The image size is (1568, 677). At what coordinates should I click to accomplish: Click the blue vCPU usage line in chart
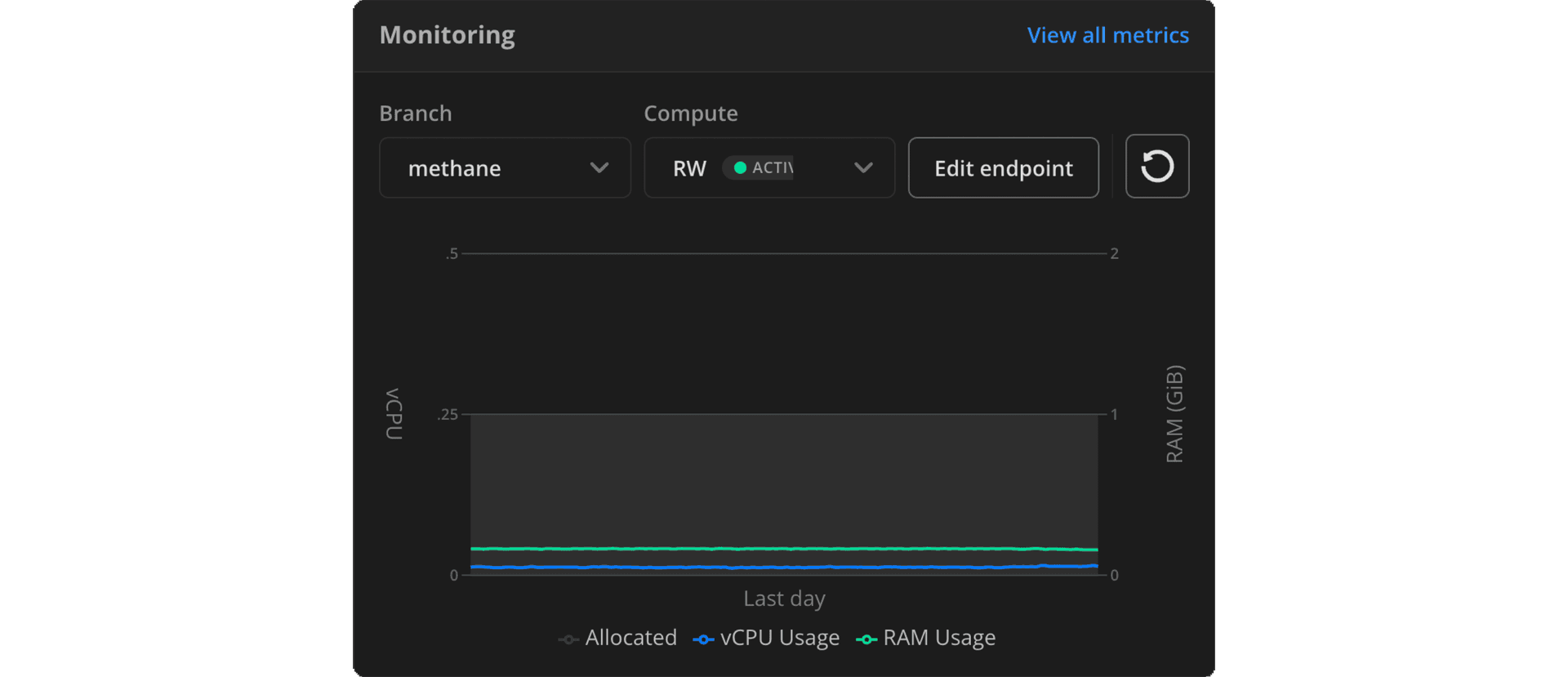(x=784, y=567)
